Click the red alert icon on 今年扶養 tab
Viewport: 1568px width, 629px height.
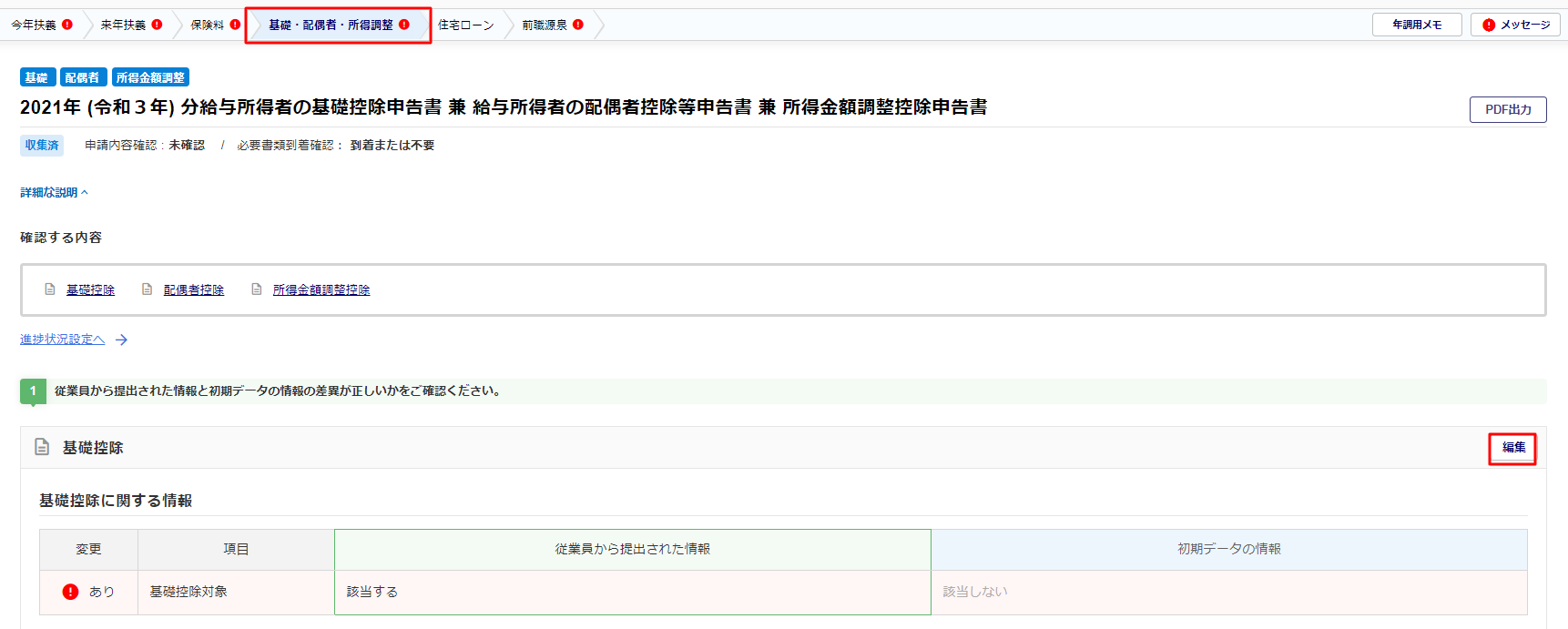(67, 25)
